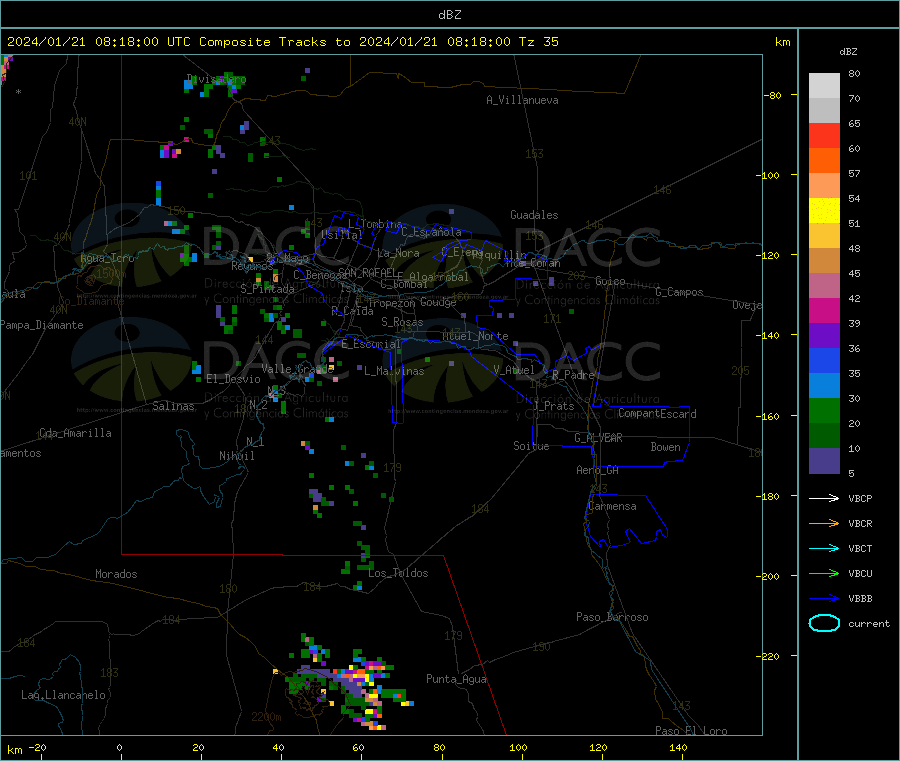
Task: Click the Soitue location label
Action: 531,446
